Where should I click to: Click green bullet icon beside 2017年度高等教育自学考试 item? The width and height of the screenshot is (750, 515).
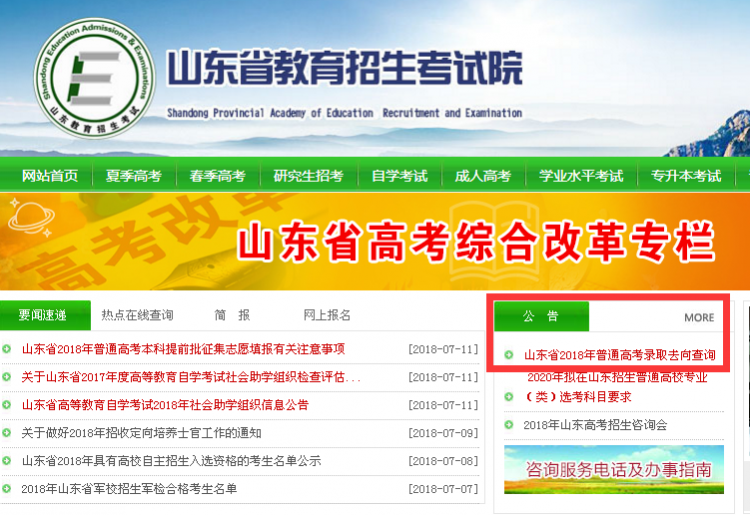7,377
